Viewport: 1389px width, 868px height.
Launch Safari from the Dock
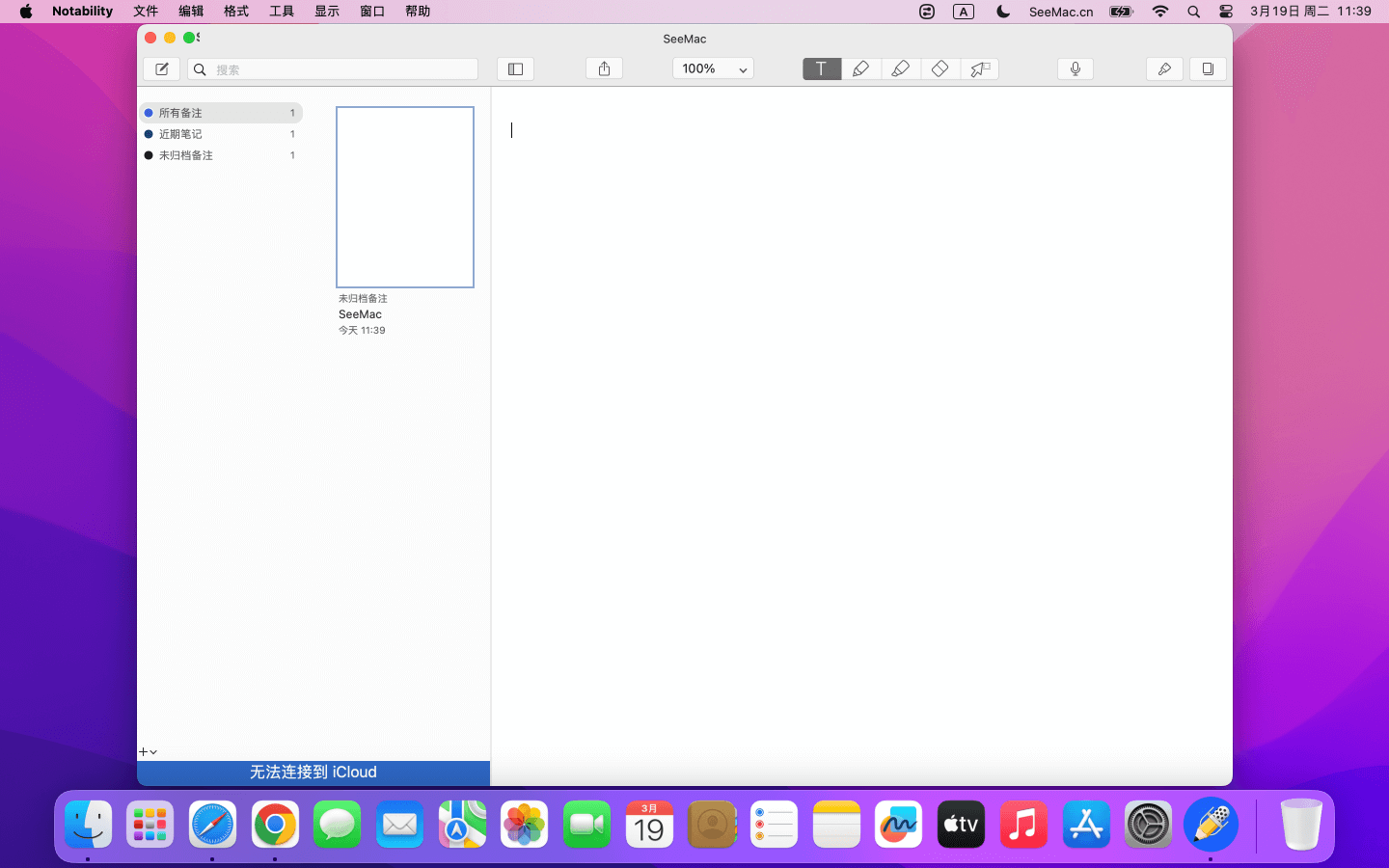click(212, 825)
